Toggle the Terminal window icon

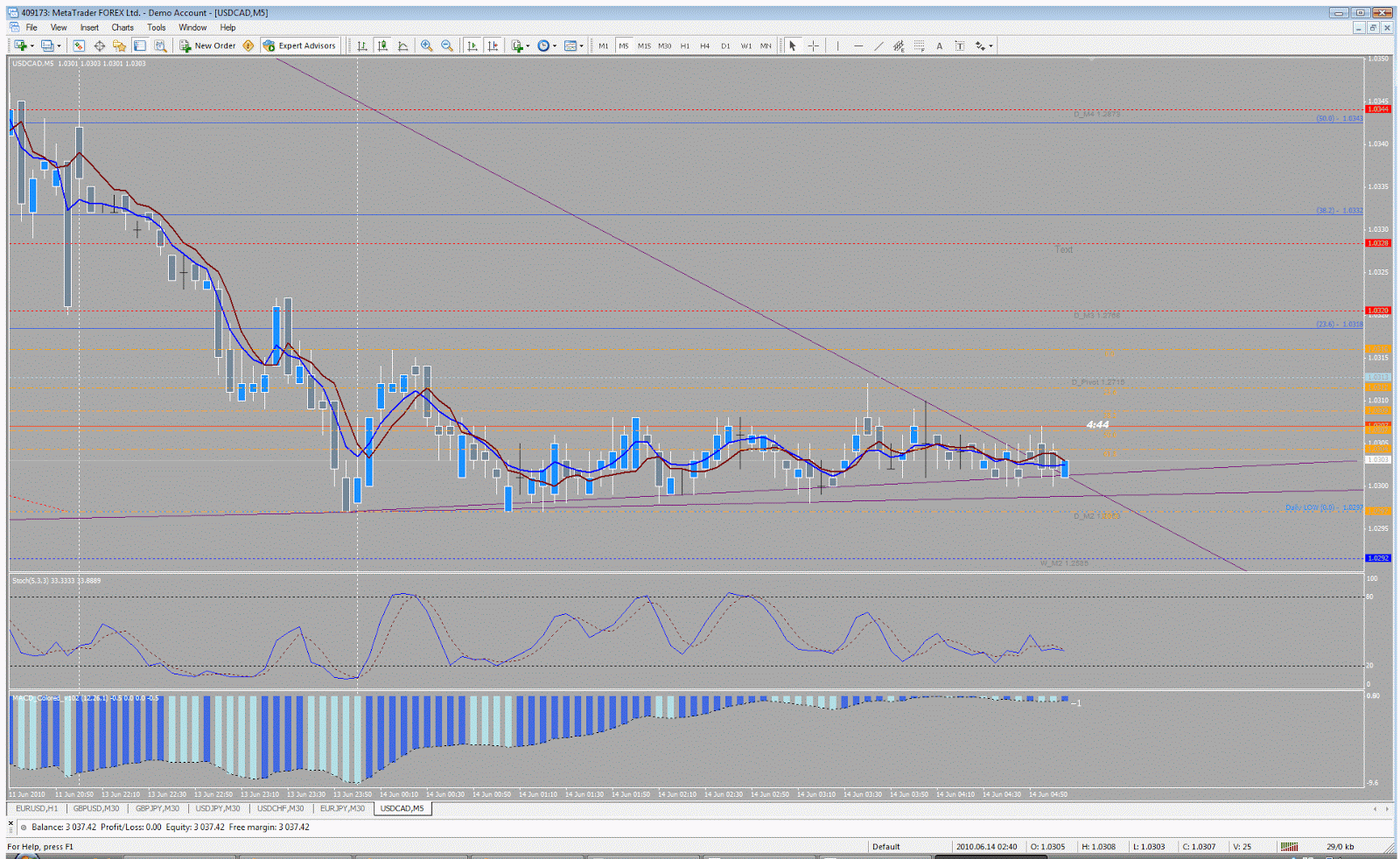140,45
